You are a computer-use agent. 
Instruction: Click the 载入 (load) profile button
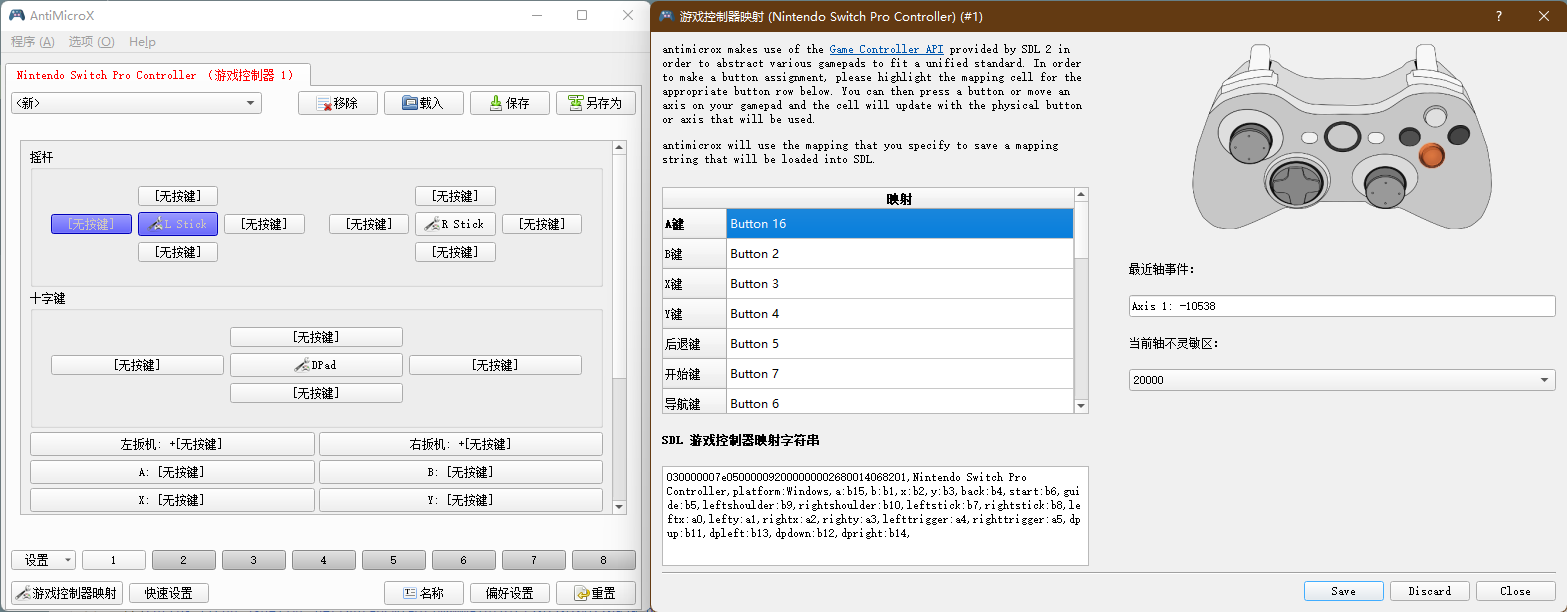tap(423, 103)
